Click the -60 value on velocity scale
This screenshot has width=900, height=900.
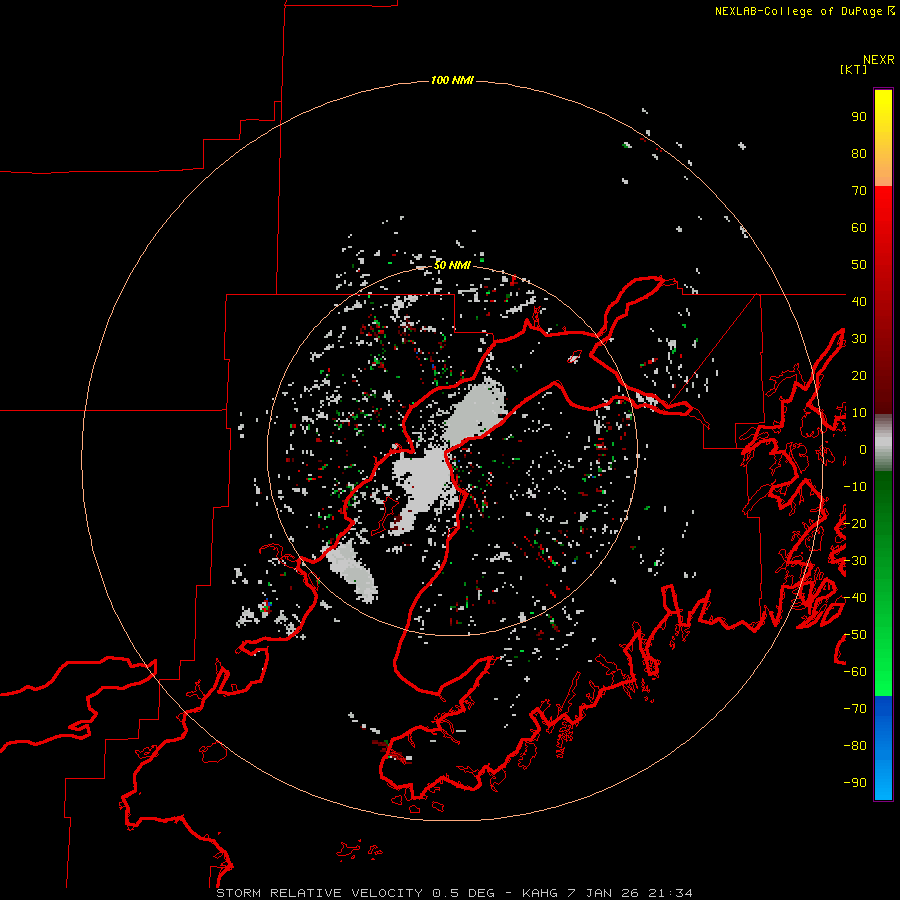[x=855, y=672]
